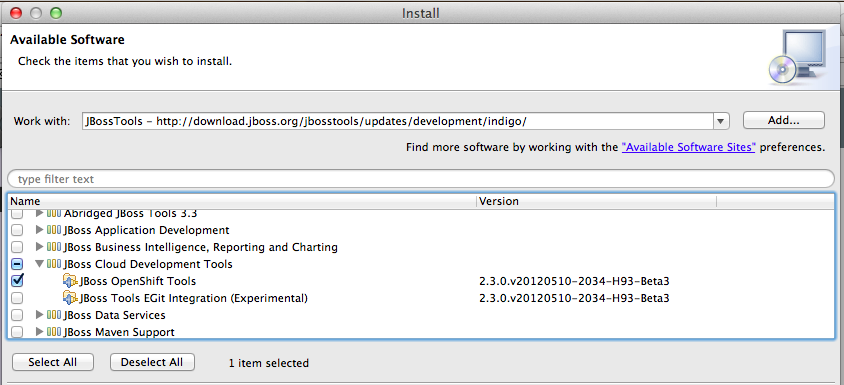844x385 pixels.
Task: Sort by the Name column header
Action: coord(242,201)
